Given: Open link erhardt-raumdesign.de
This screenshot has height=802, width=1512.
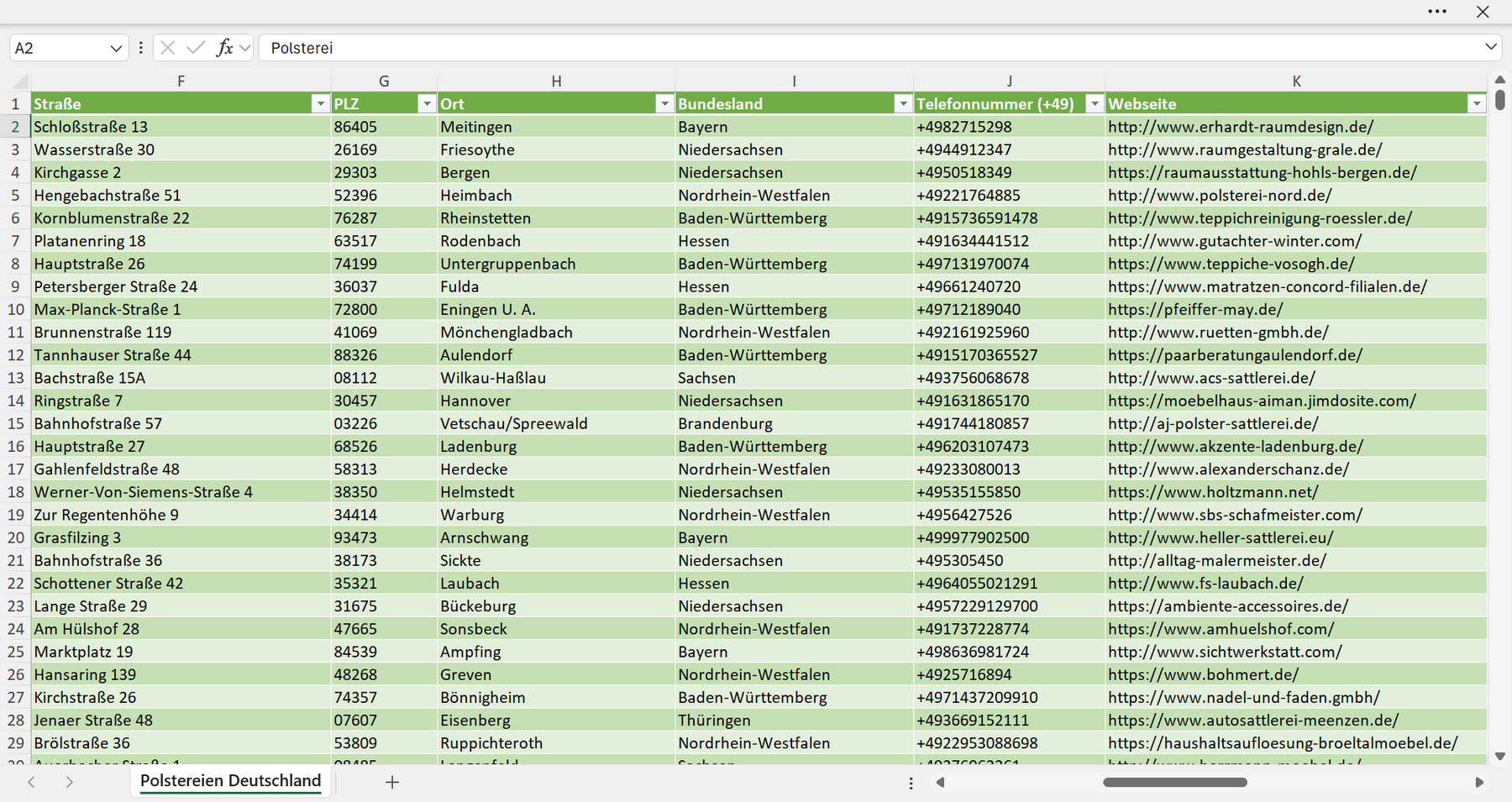Looking at the screenshot, I should 1241,127.
